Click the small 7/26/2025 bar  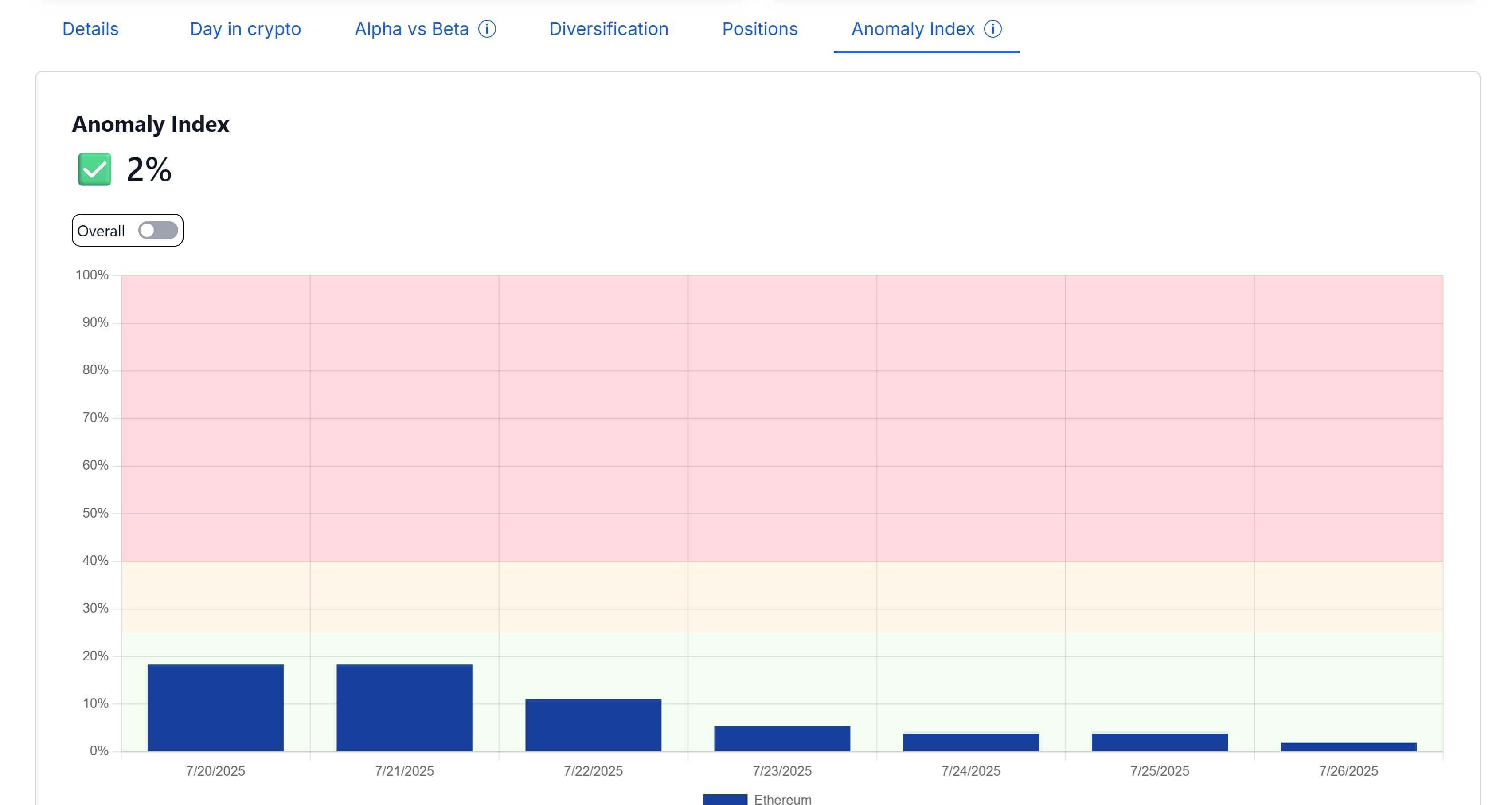(1348, 747)
